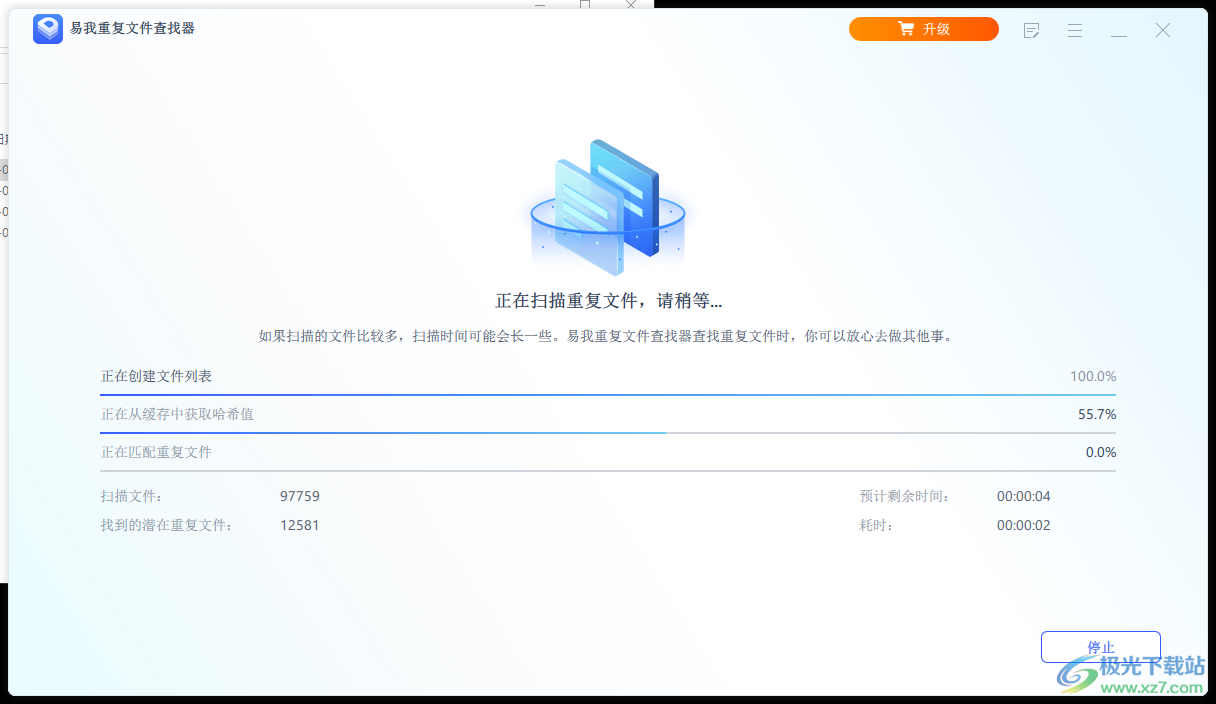Click the scanning documents illustration
The height and width of the screenshot is (704, 1216).
[x=607, y=207]
